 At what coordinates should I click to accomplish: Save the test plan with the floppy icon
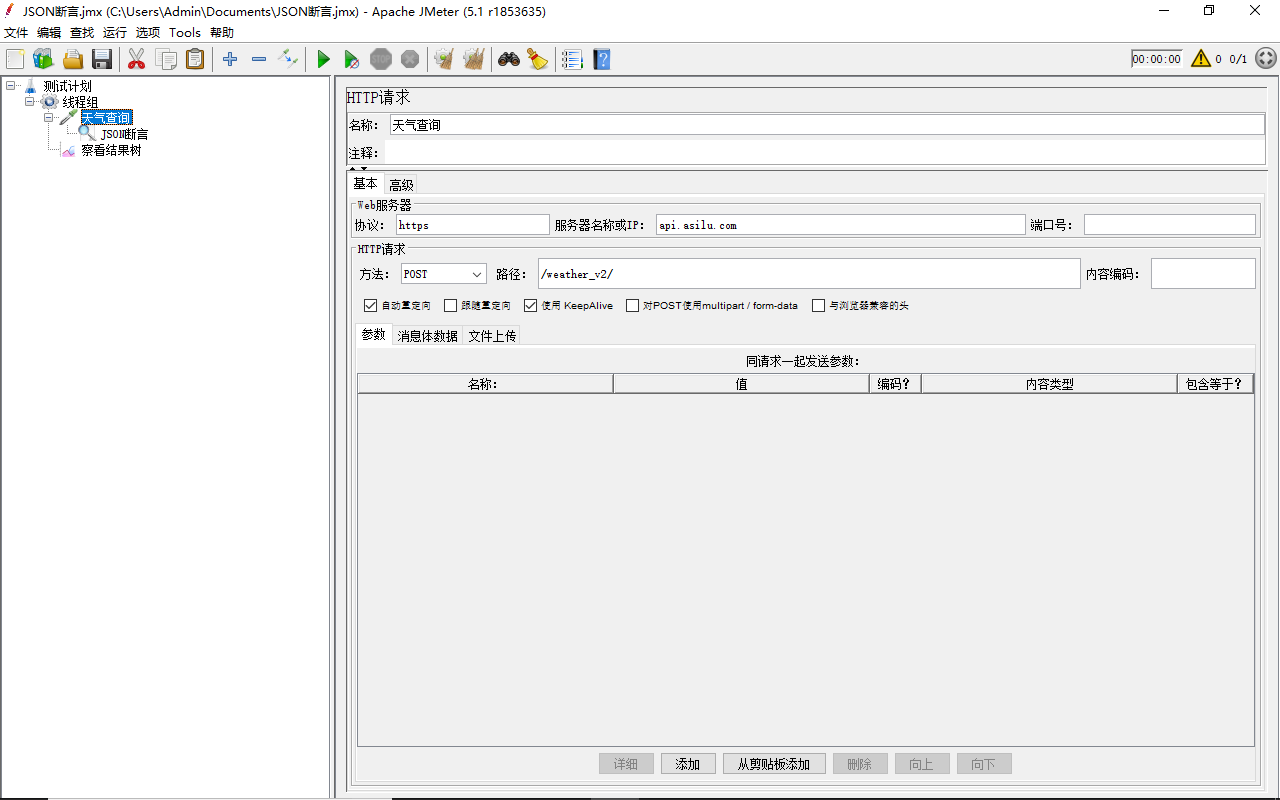coord(102,59)
